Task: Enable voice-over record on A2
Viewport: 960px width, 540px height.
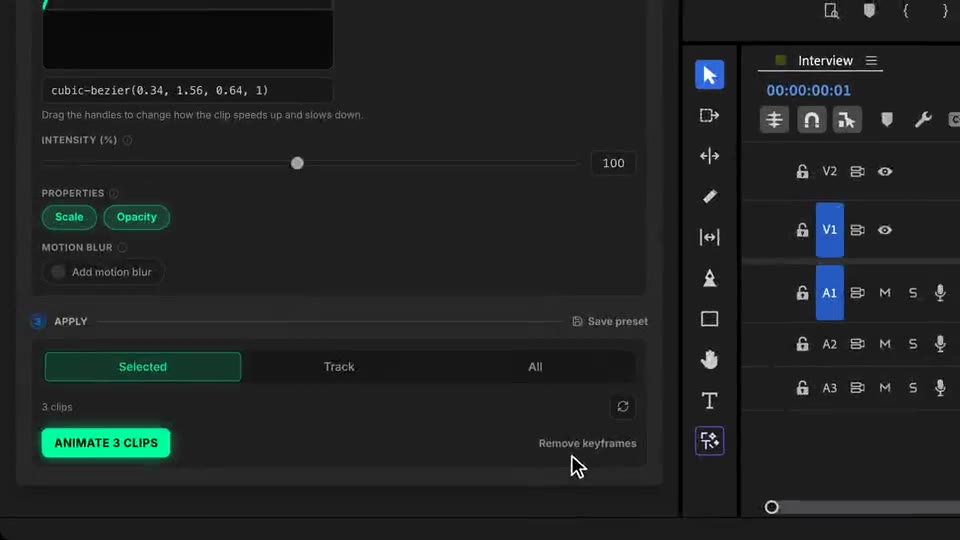Action: coord(940,344)
